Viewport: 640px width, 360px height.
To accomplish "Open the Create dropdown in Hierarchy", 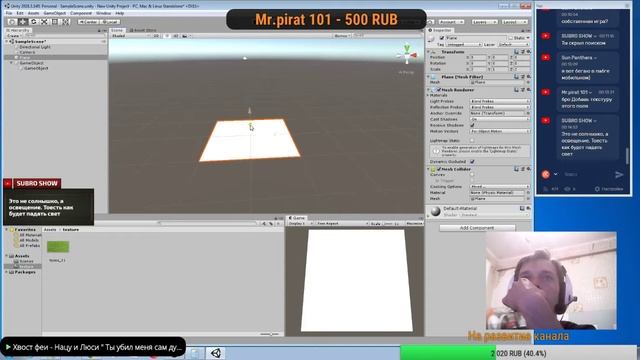I will (x=13, y=36).
